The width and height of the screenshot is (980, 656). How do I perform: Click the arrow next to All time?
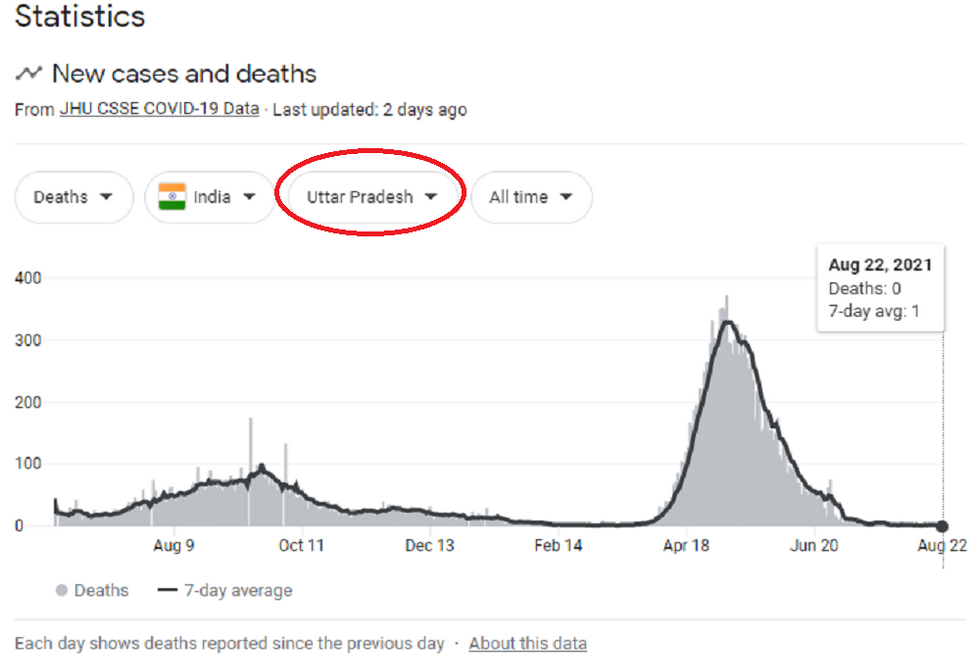(566, 197)
